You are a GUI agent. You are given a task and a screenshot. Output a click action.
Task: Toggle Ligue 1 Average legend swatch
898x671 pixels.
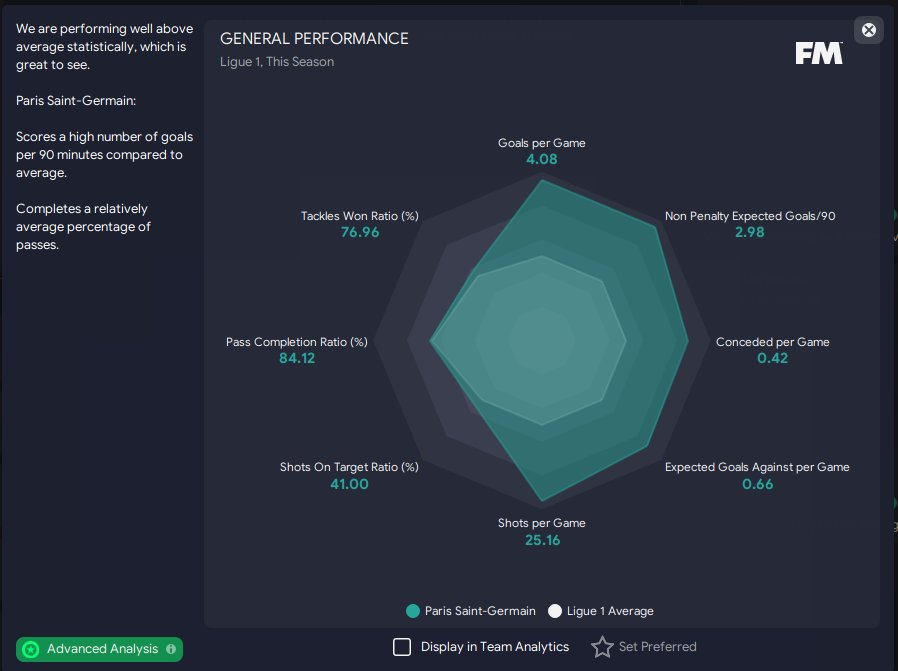tap(554, 611)
